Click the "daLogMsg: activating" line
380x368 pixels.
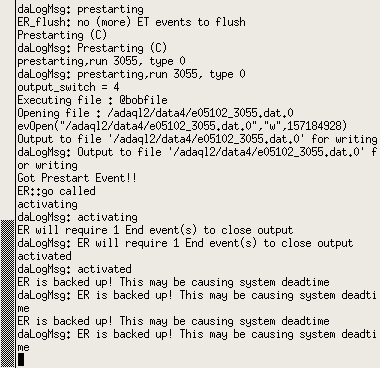click(77, 217)
